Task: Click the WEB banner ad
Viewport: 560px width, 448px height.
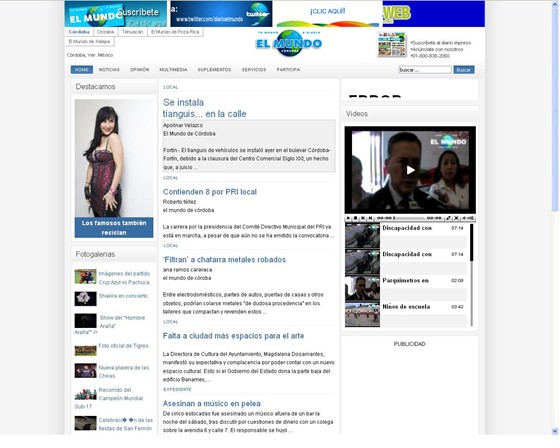Action: tap(434, 14)
